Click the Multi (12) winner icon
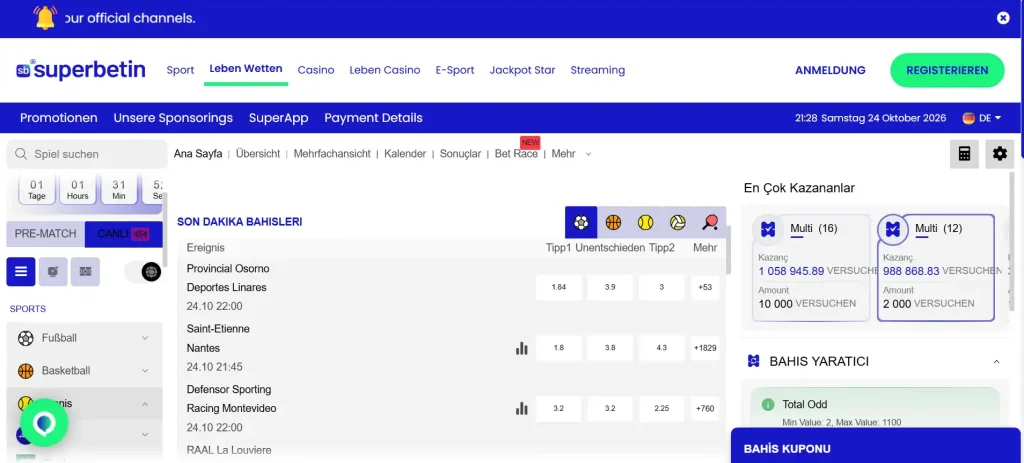The image size is (1024, 463). click(x=893, y=229)
